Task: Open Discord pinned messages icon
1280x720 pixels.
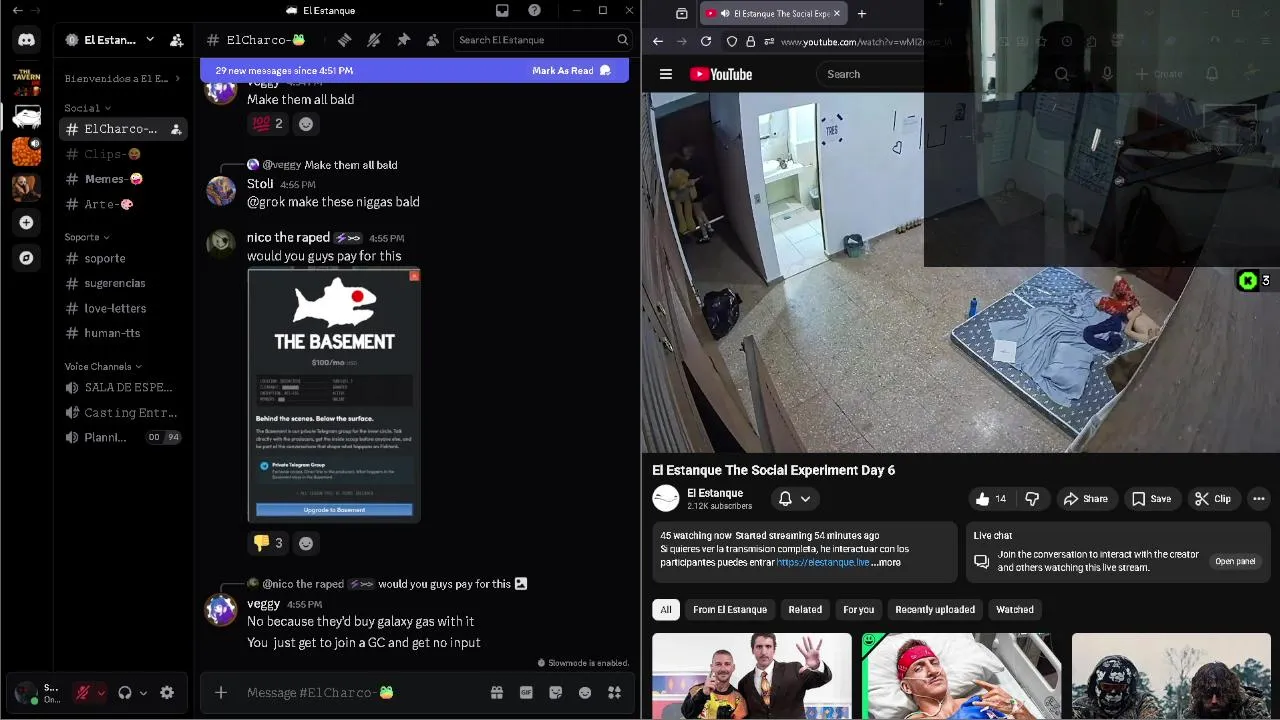Action: 404,40
